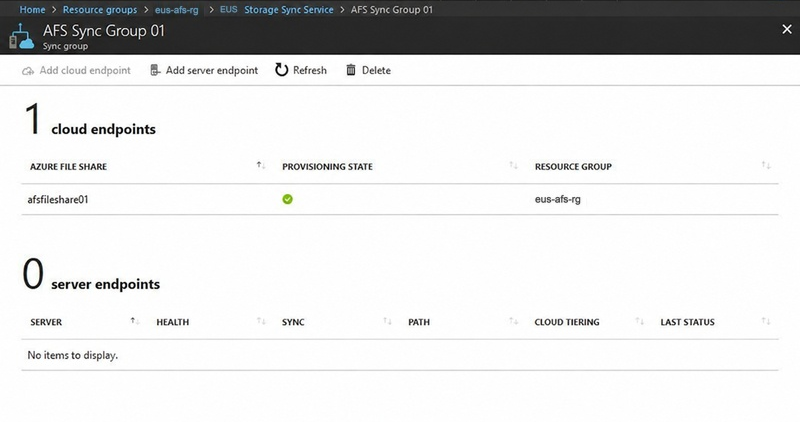Click Add cloud endpoint label

point(85,70)
